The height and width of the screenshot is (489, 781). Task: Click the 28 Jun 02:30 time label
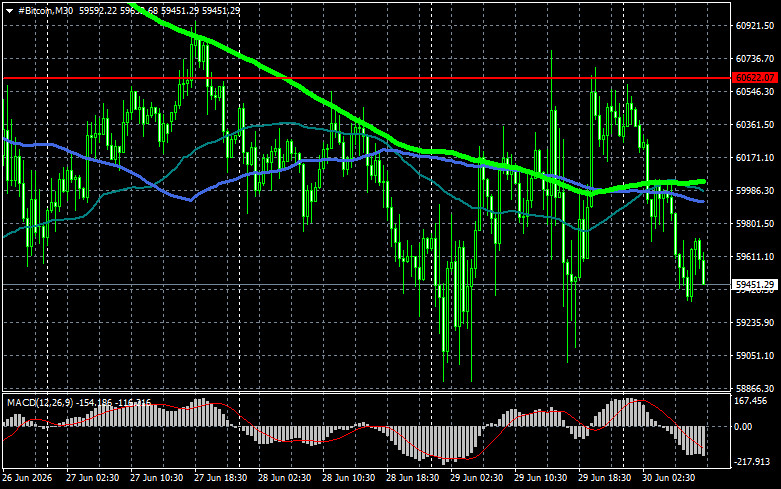pos(284,478)
